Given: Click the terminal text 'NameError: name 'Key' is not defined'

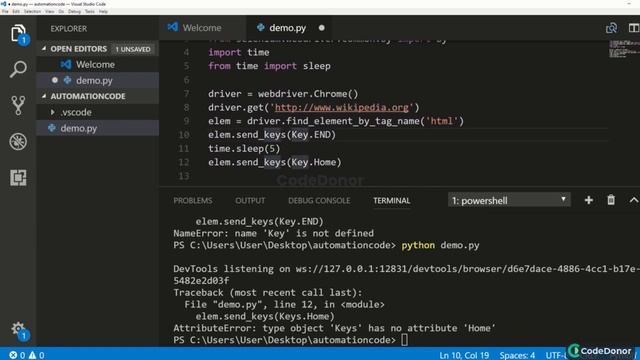Looking at the screenshot, I should tap(273, 233).
